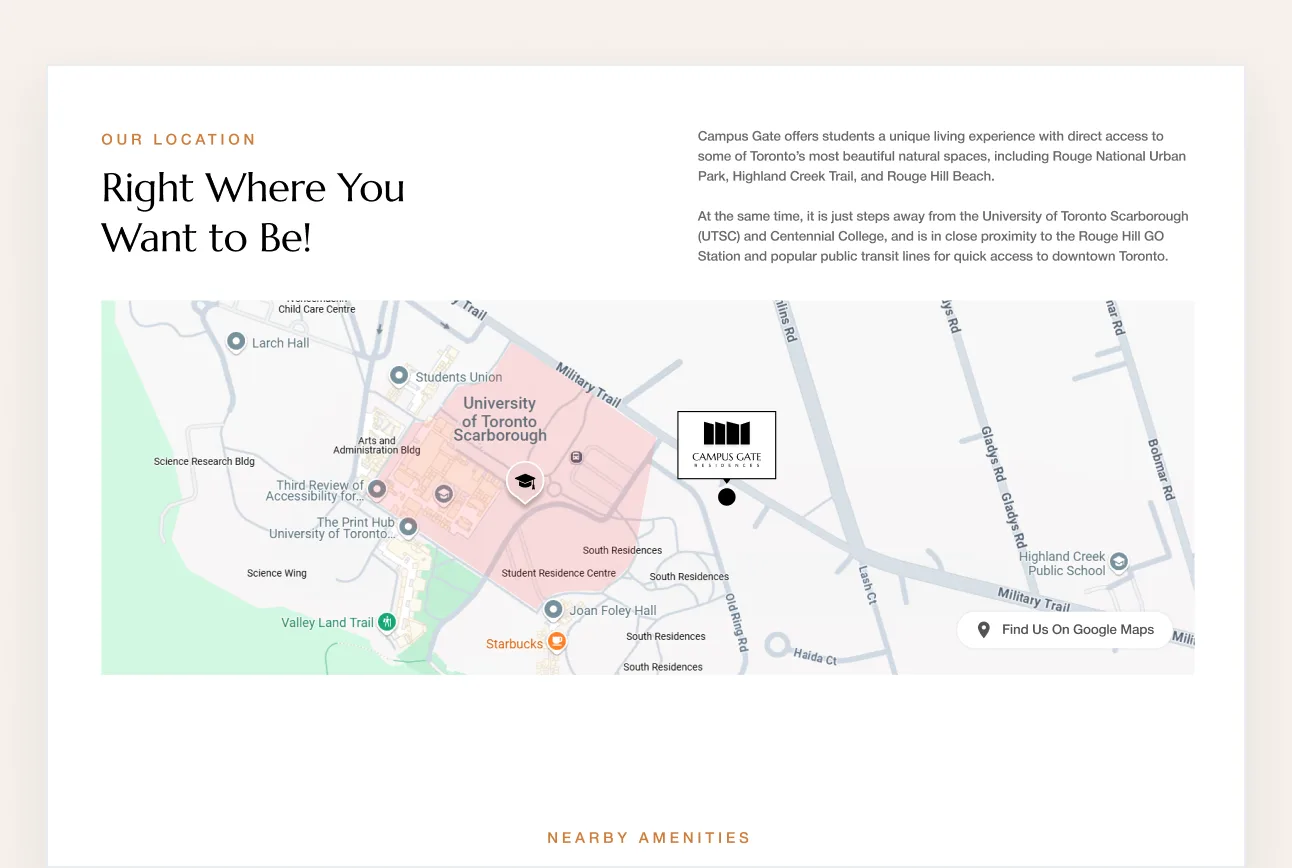Click the Joan Foley Hall label
Screen dimensions: 1292x868
[x=613, y=610]
